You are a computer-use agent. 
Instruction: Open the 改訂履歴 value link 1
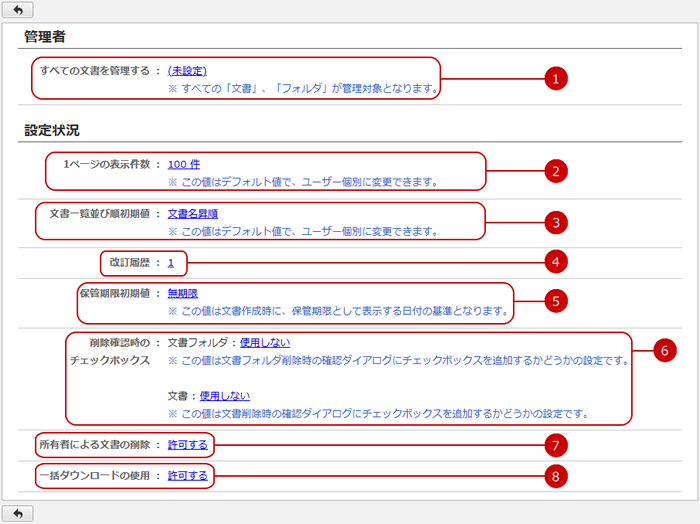pos(171,263)
